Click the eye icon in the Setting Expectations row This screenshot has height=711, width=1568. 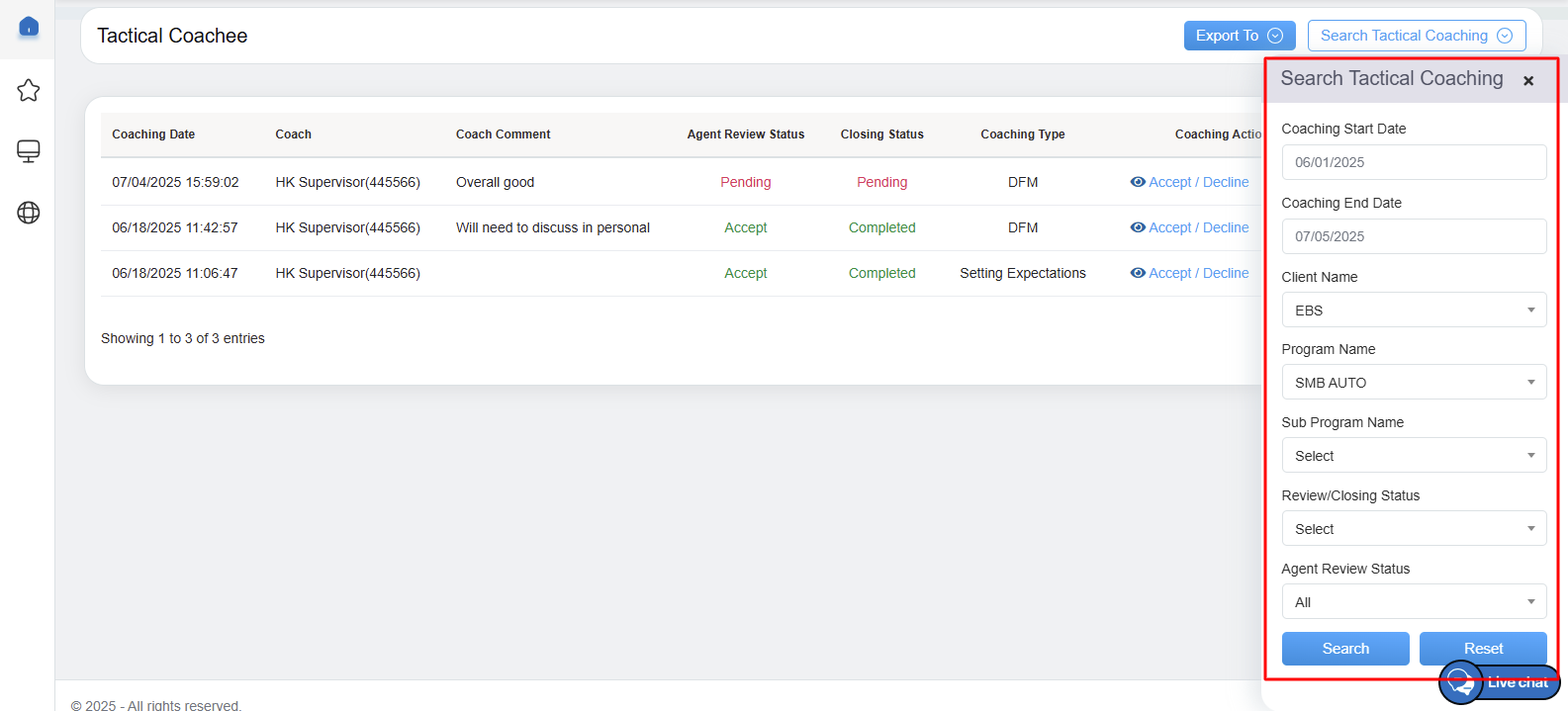[x=1138, y=273]
